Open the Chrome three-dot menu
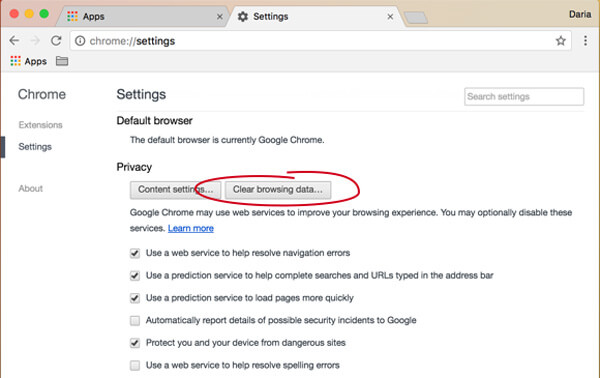 pos(585,41)
